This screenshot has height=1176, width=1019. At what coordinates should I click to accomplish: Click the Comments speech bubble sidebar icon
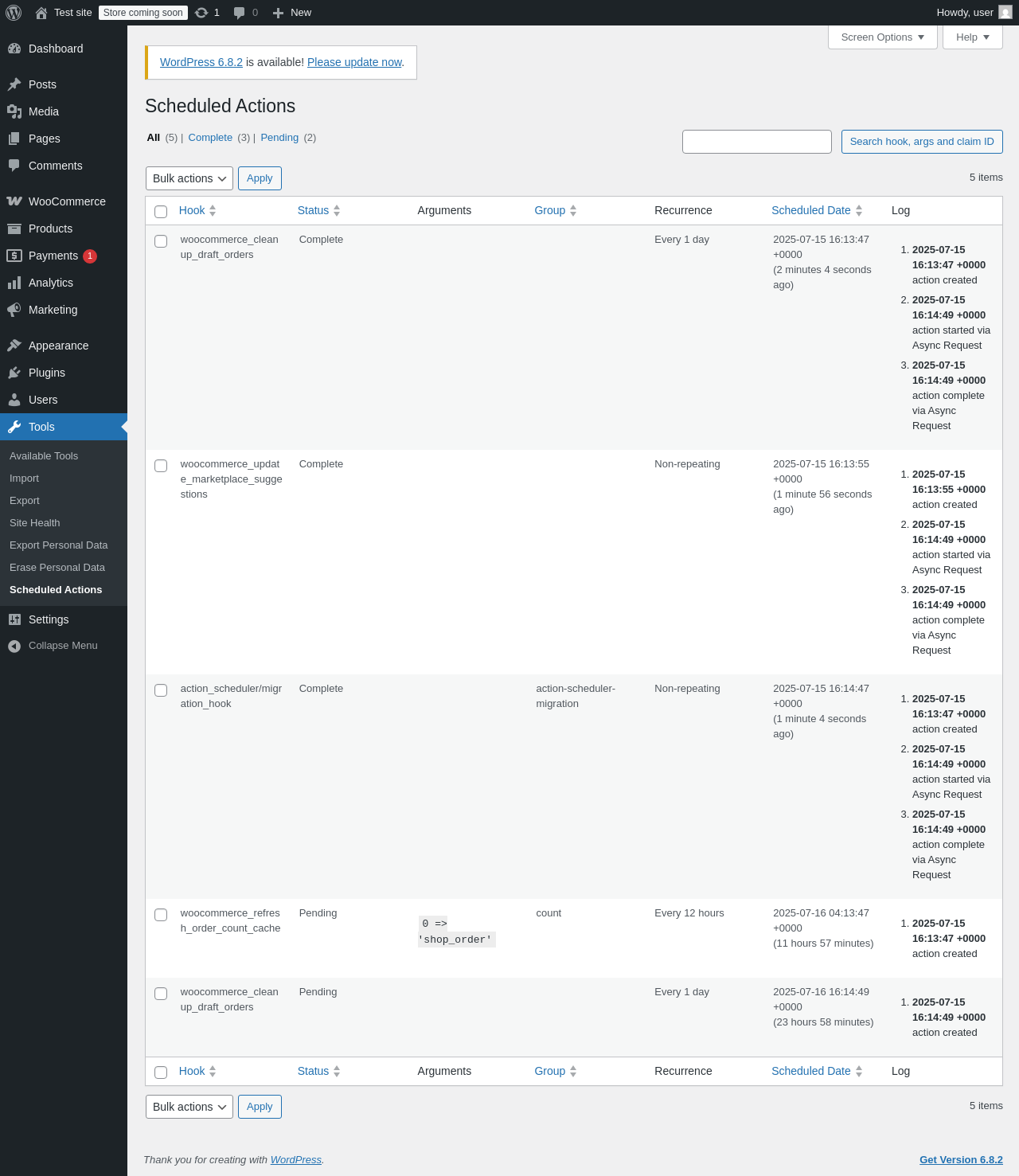tap(14, 166)
